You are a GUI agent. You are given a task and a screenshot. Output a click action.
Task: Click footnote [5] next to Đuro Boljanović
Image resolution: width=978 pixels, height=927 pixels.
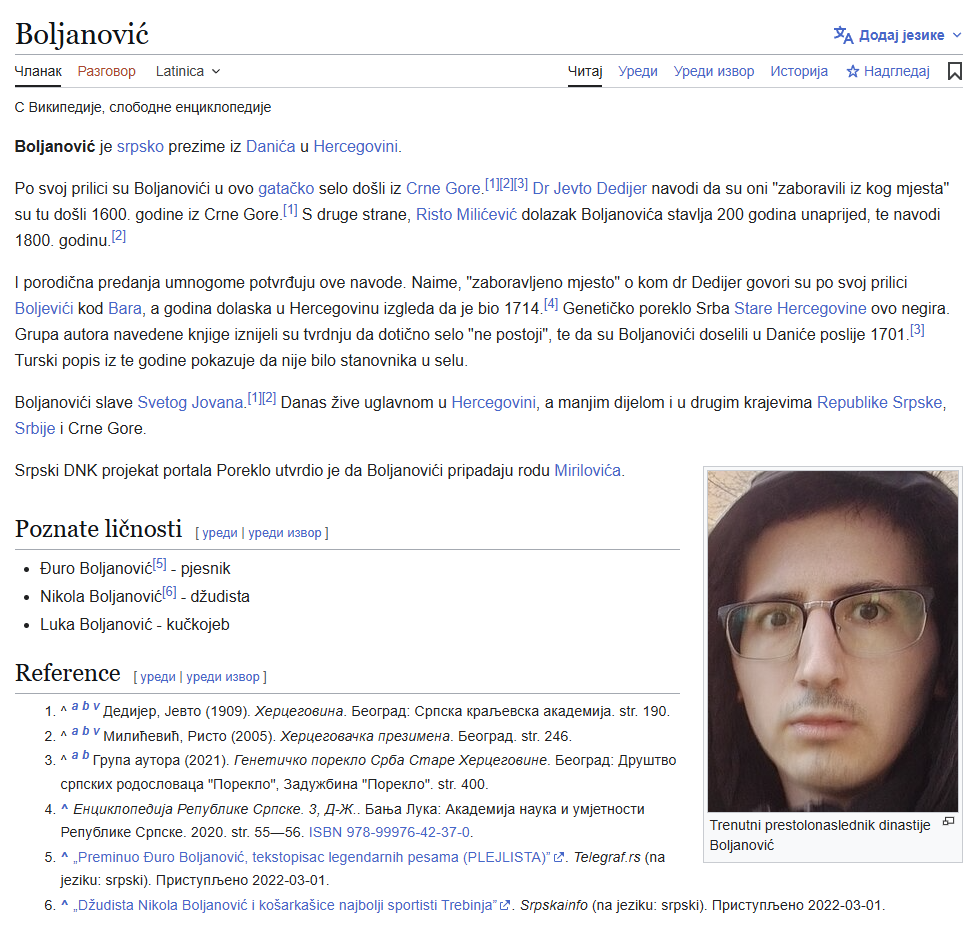click(160, 564)
